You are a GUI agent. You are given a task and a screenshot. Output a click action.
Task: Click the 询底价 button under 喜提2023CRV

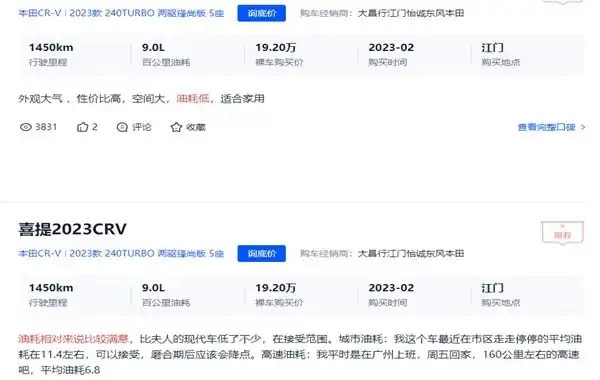click(x=261, y=253)
